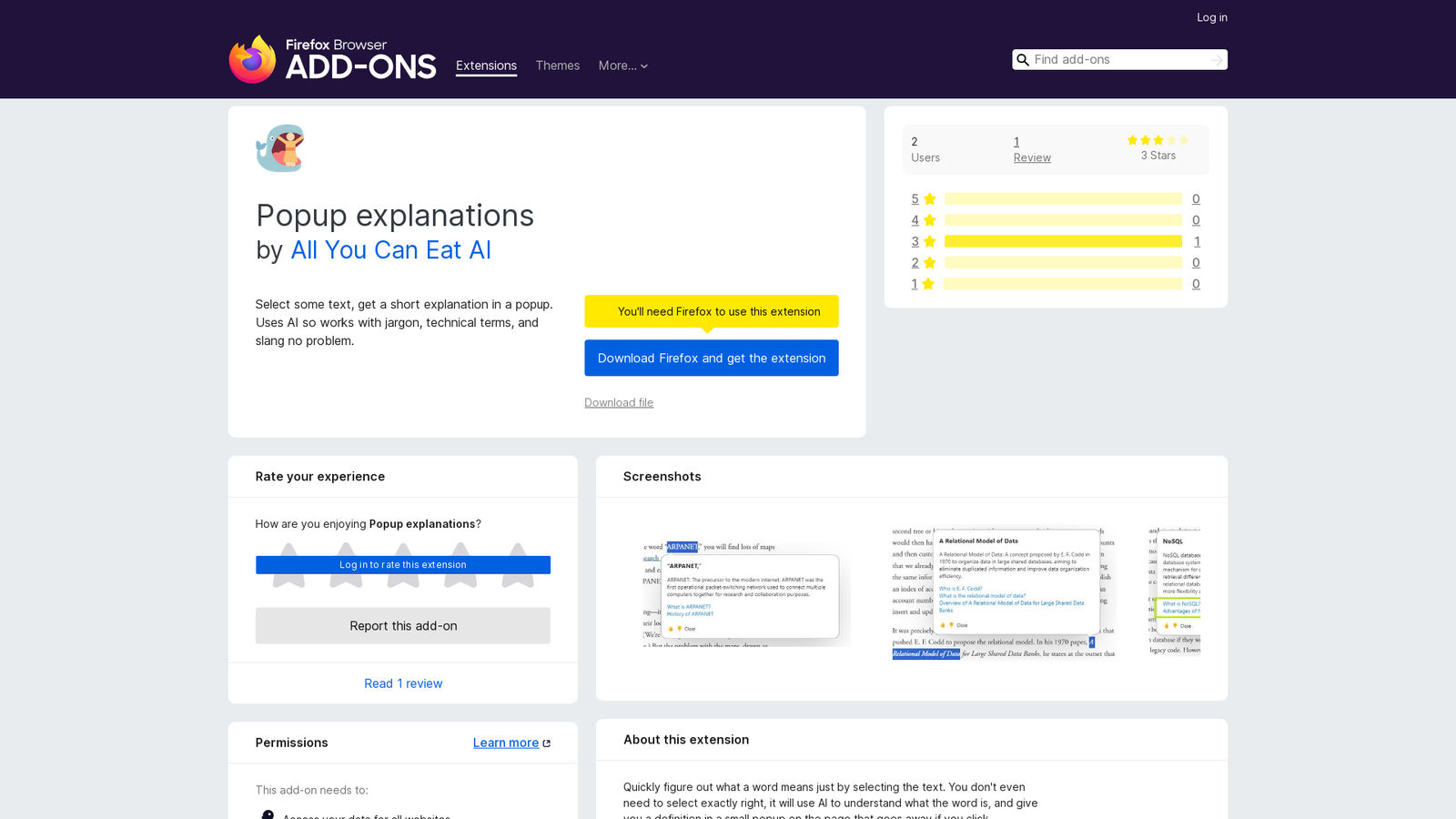This screenshot has width=1456, height=819.
Task: Click the external link icon beside Learn more
Action: coord(547,743)
